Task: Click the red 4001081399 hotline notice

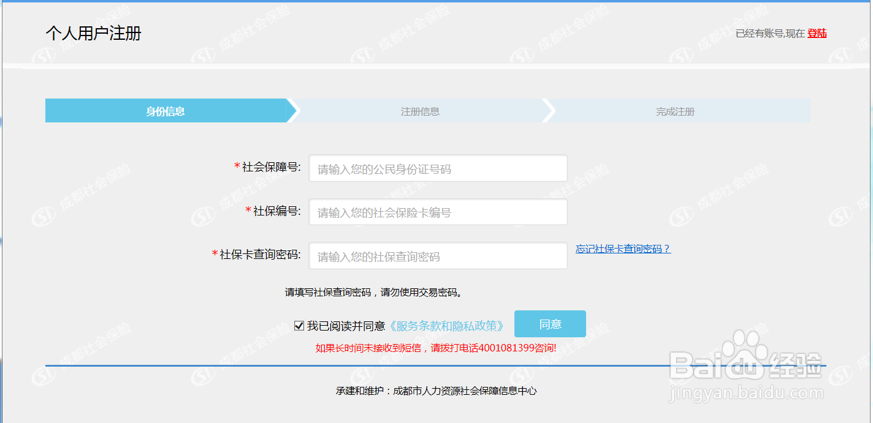Action: click(436, 349)
